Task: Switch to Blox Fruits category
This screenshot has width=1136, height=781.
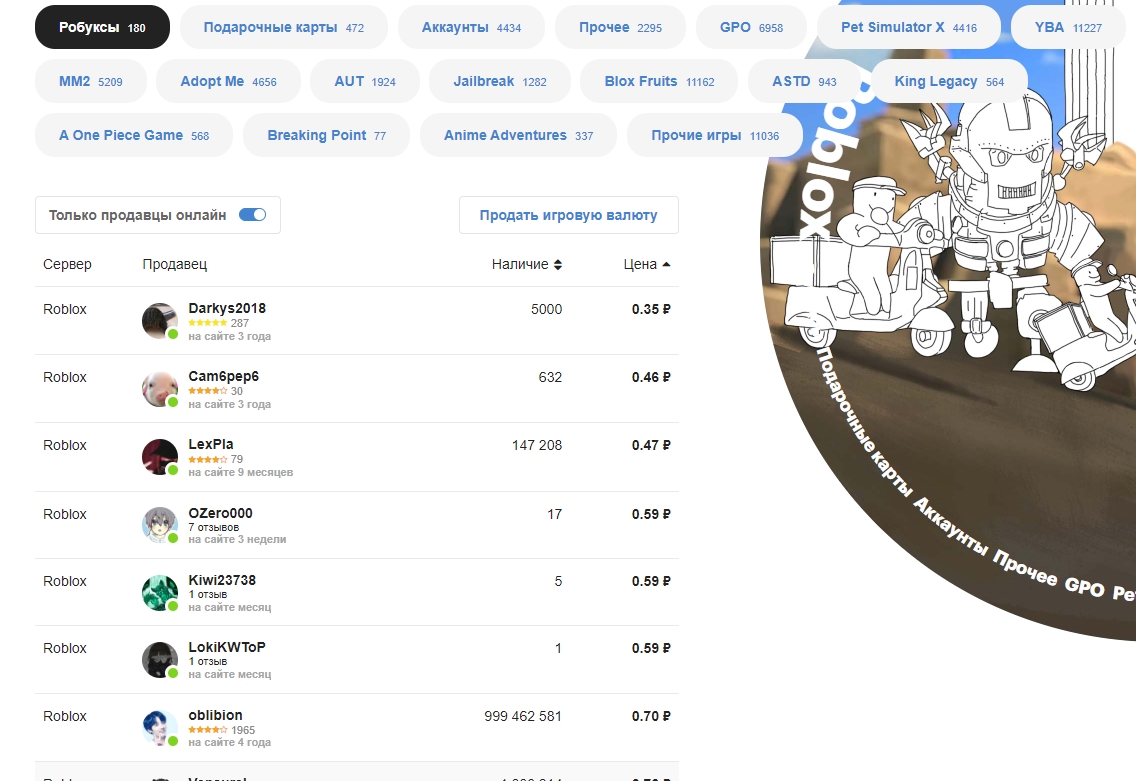Action: pyautogui.click(x=659, y=81)
